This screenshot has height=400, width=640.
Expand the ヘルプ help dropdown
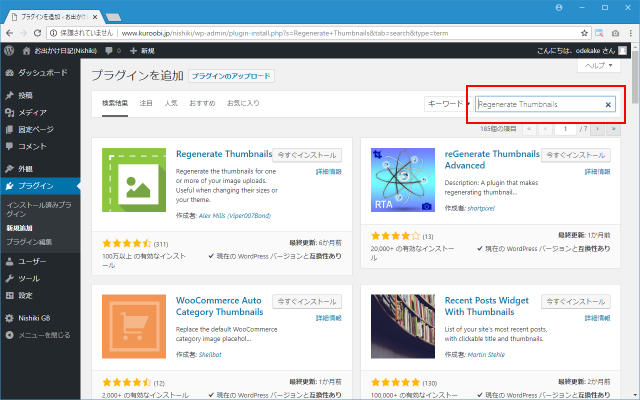599,65
